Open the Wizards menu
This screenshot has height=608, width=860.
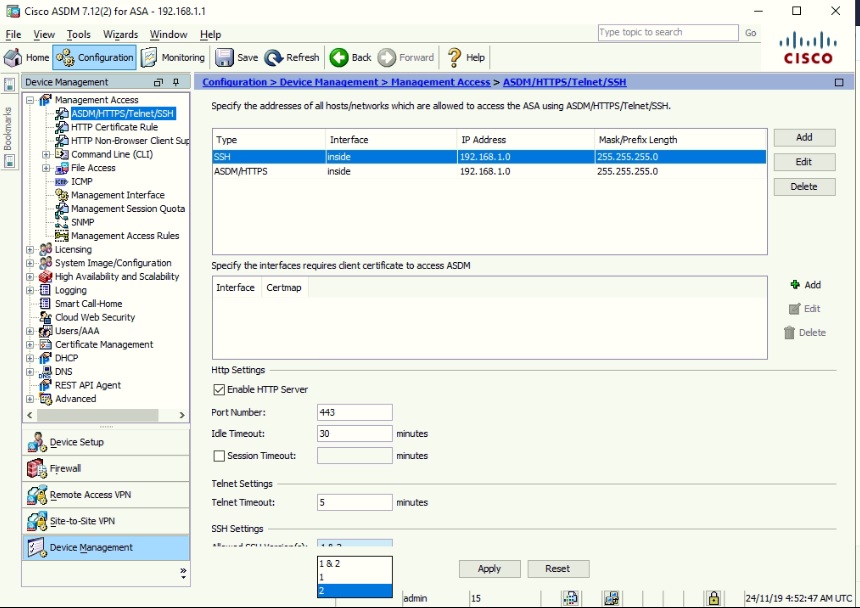[x=120, y=35]
